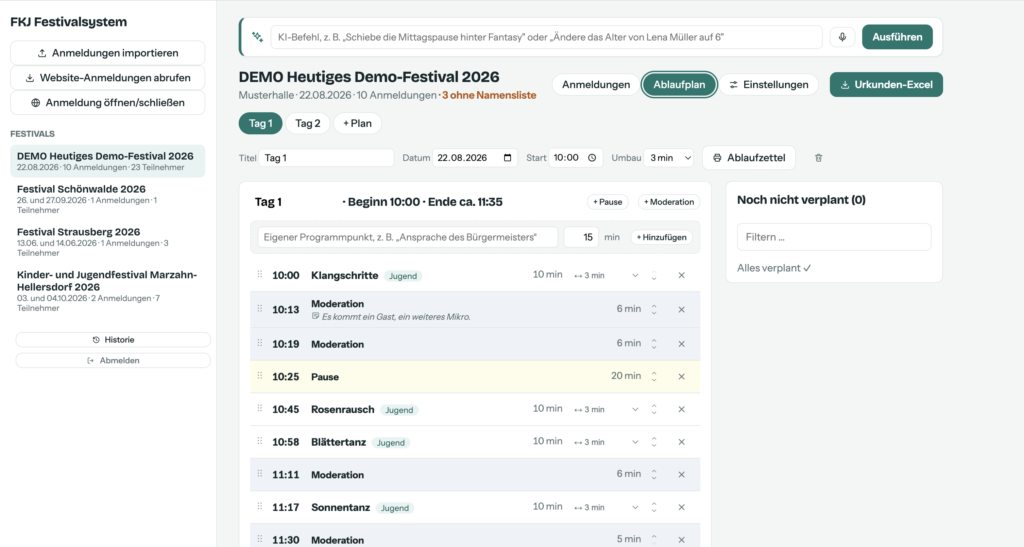Click the 15 minutes duration field

tap(581, 238)
